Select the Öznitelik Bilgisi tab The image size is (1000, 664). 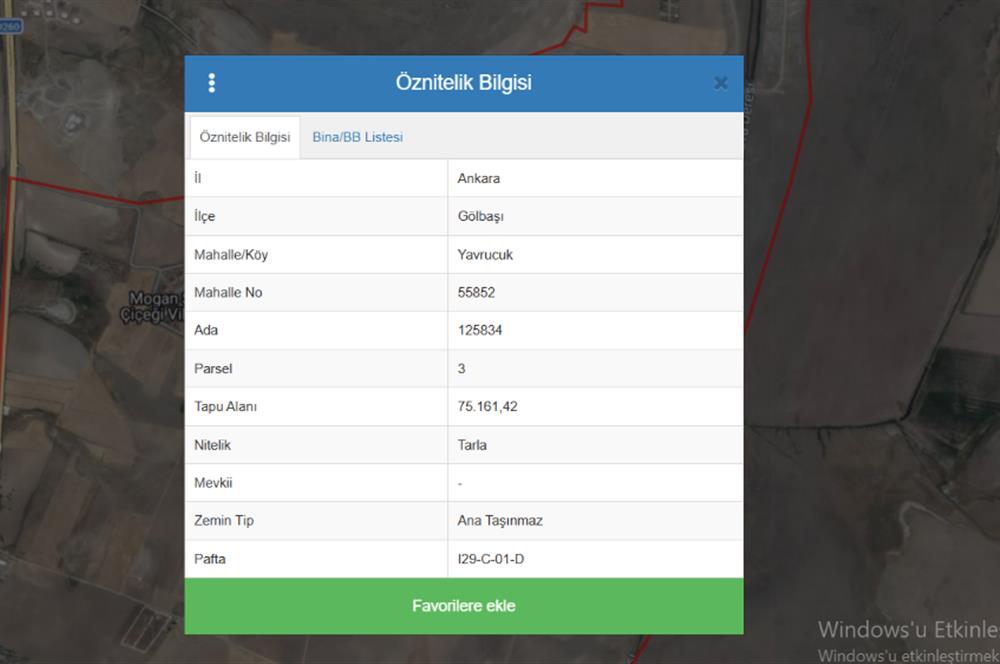(x=245, y=137)
